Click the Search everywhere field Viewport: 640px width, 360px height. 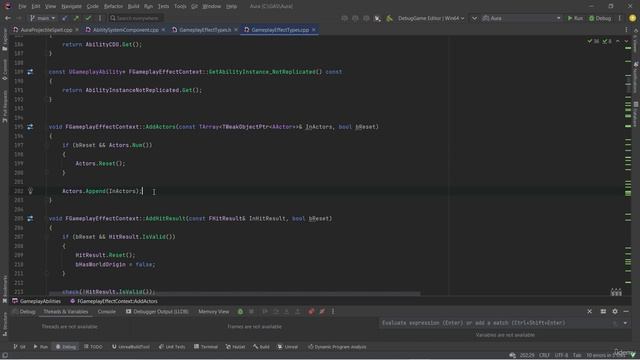click(137, 18)
